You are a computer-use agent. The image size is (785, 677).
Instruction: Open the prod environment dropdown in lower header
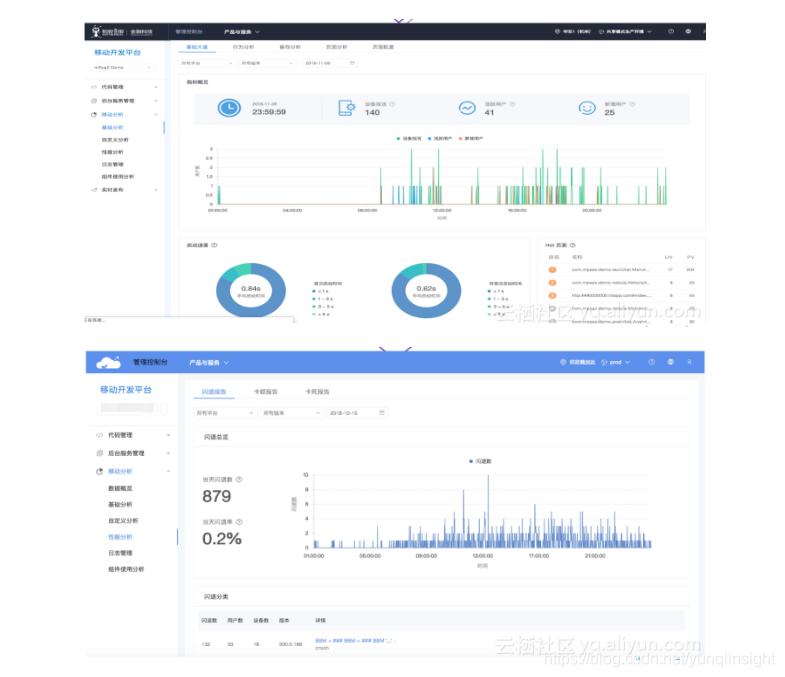616,362
